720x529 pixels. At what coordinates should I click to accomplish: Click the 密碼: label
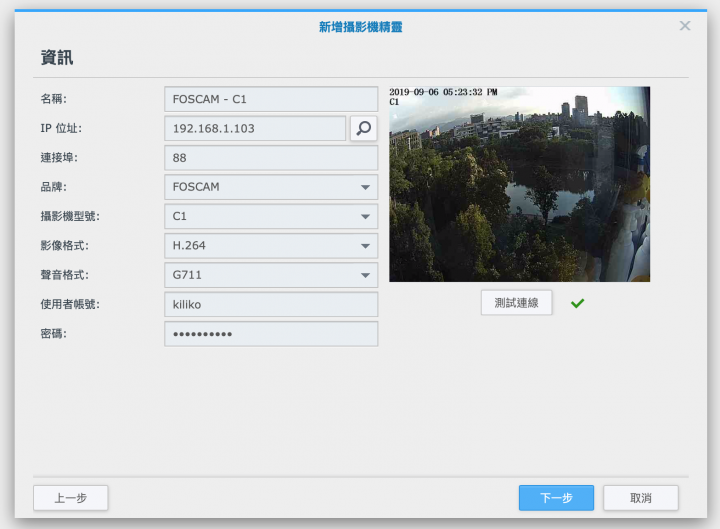(53, 334)
